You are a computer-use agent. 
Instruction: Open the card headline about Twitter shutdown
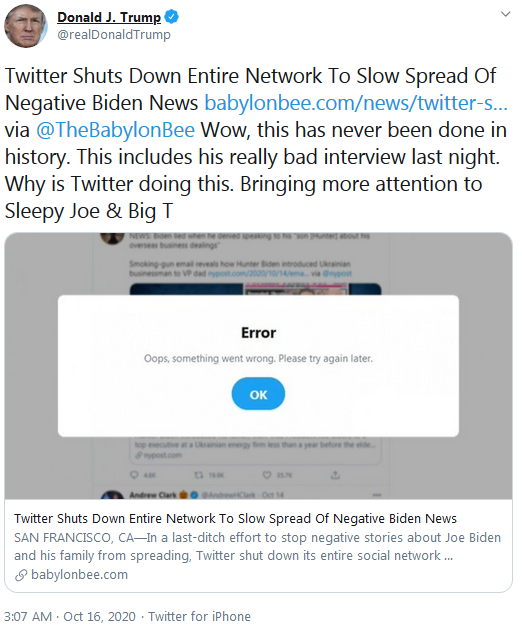pos(235,519)
